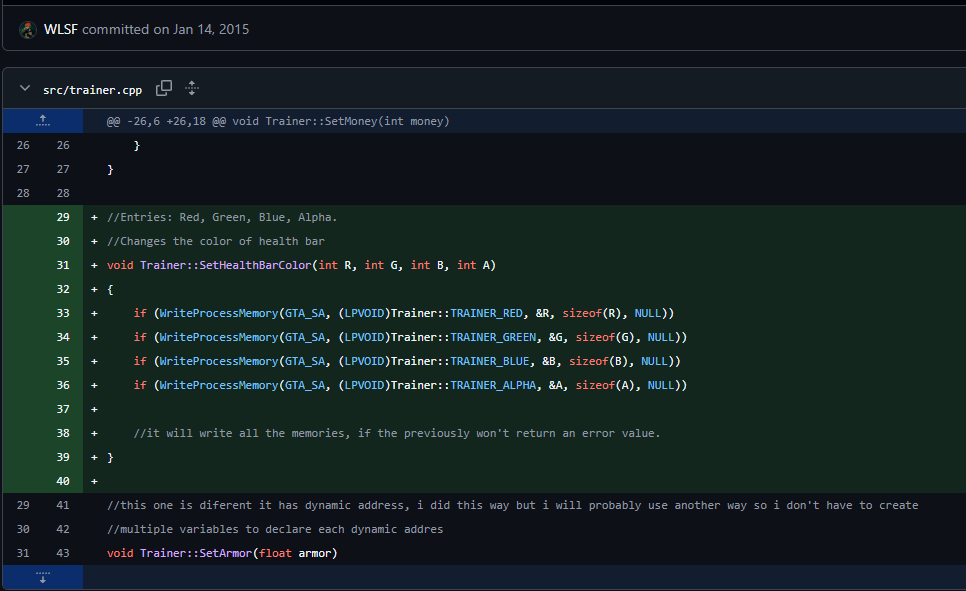Click the TRAINER_ALPHA constant
Image resolution: width=966 pixels, height=591 pixels.
(493, 385)
